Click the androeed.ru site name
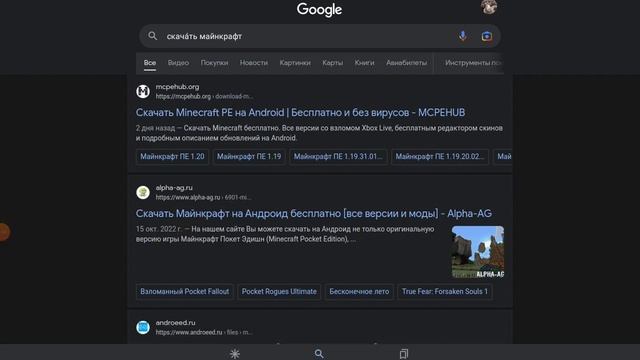 coord(176,323)
